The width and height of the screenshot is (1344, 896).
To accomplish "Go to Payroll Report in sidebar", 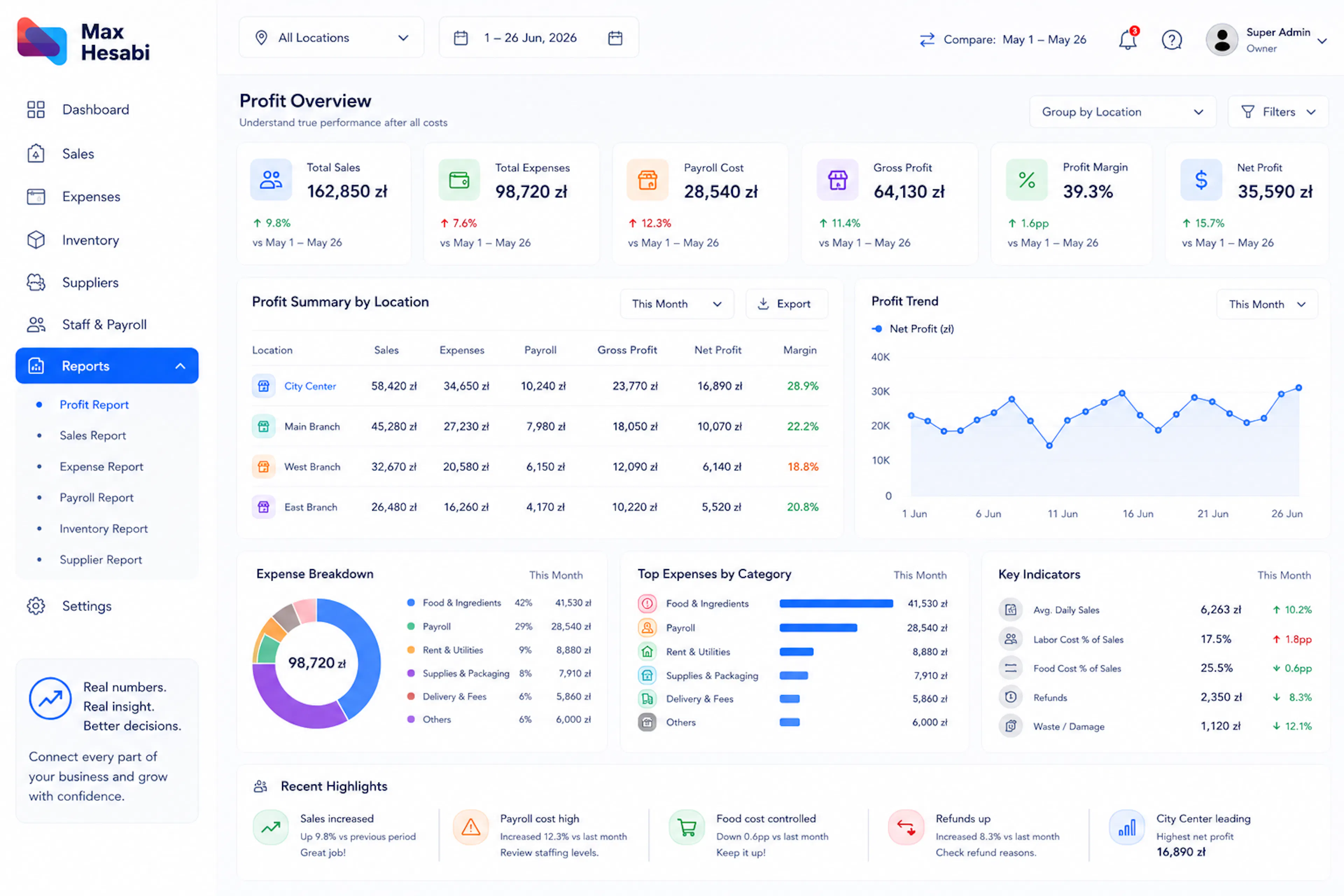I will (x=97, y=498).
